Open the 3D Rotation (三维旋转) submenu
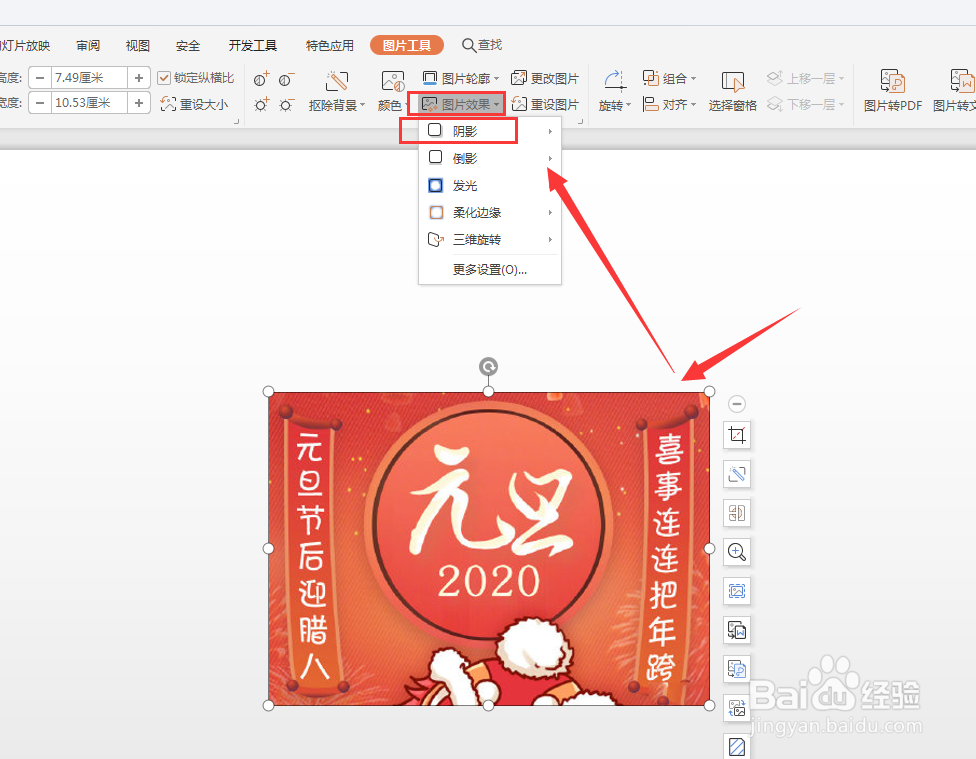Viewport: 976px width, 759px height. coord(490,240)
